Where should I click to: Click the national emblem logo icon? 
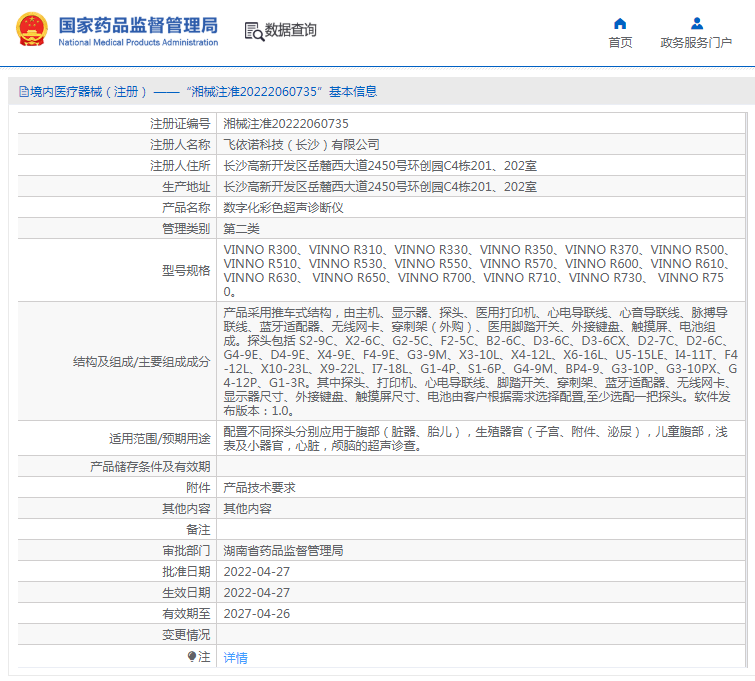click(32, 30)
